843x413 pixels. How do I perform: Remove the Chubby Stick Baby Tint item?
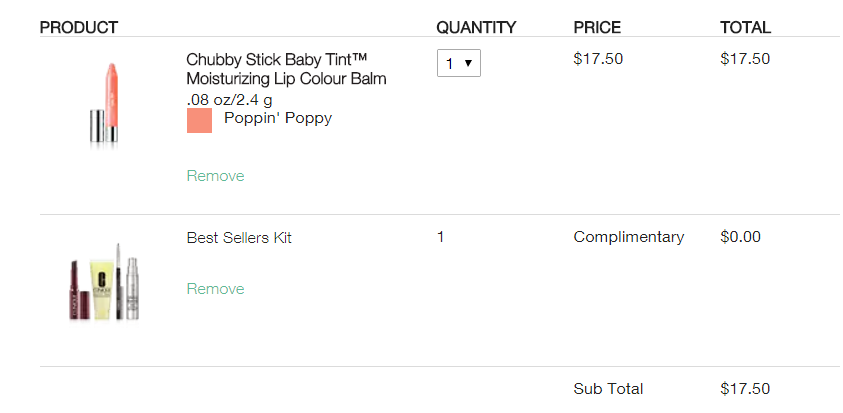pos(215,176)
